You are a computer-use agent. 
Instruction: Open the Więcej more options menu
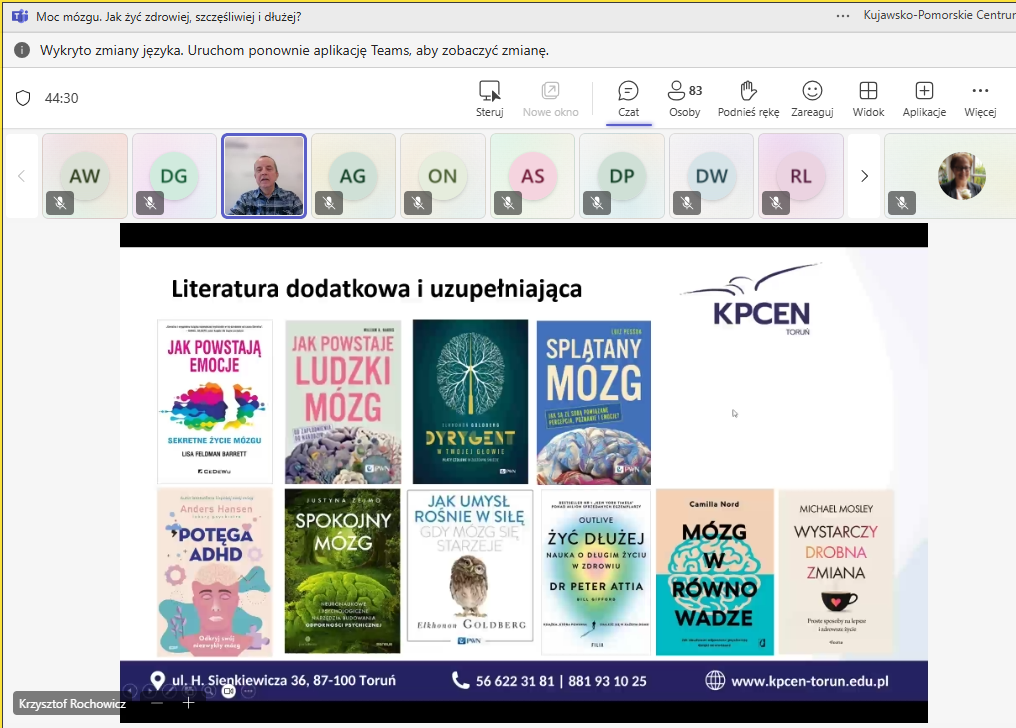pos(980,99)
